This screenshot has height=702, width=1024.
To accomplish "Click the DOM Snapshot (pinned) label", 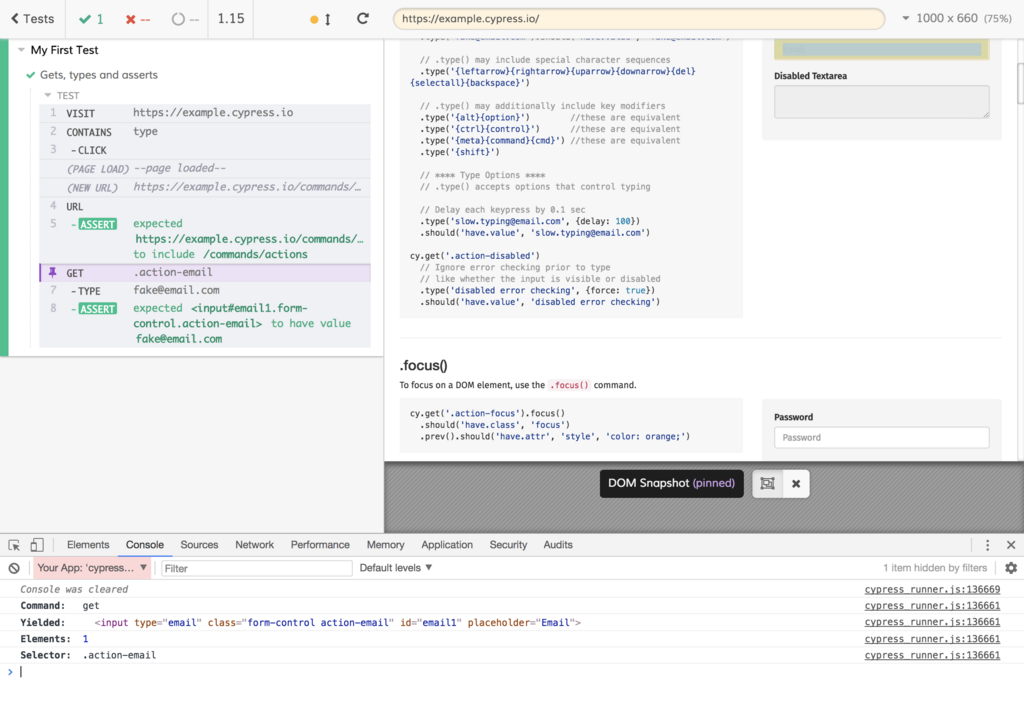I will tap(671, 483).
